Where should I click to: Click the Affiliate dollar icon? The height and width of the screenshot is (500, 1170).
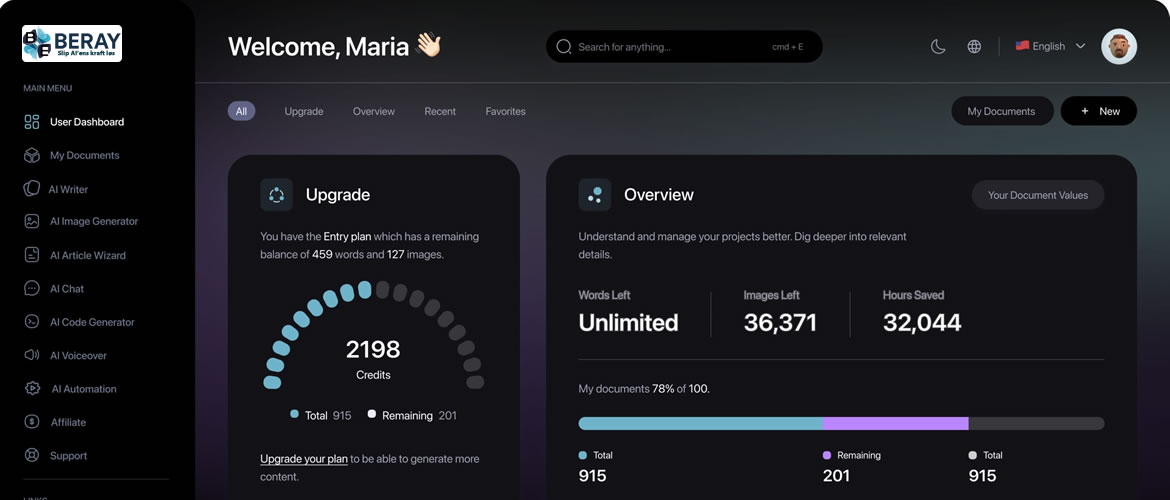point(32,422)
